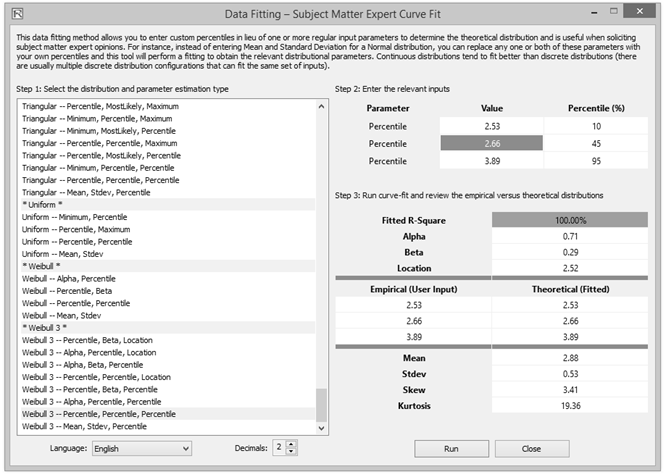
Task: Select Triangular -- Minimum, Percentile, Maximum
Action: click(168, 118)
